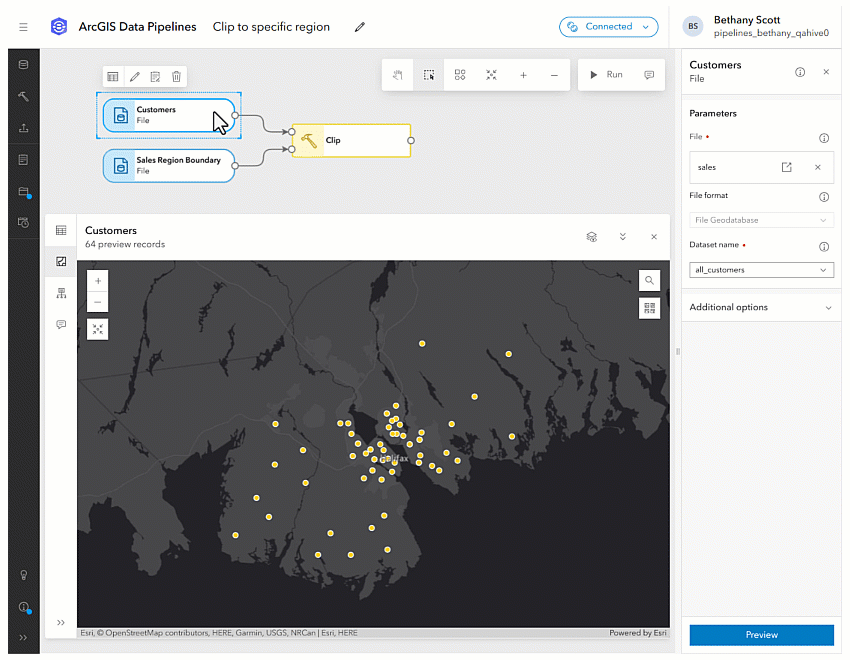The height and width of the screenshot is (660, 850).
Task: Expand the Additional options section
Action: click(761, 307)
